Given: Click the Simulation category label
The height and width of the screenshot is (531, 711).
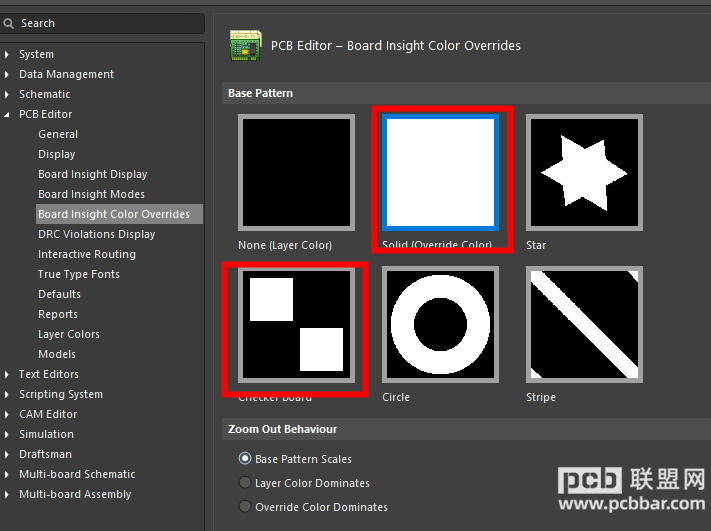Looking at the screenshot, I should [46, 434].
